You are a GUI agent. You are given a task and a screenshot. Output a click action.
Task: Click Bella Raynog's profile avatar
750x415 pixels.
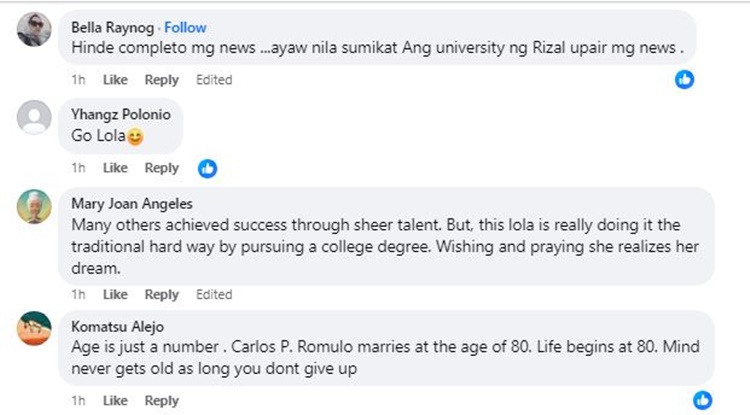(x=35, y=28)
